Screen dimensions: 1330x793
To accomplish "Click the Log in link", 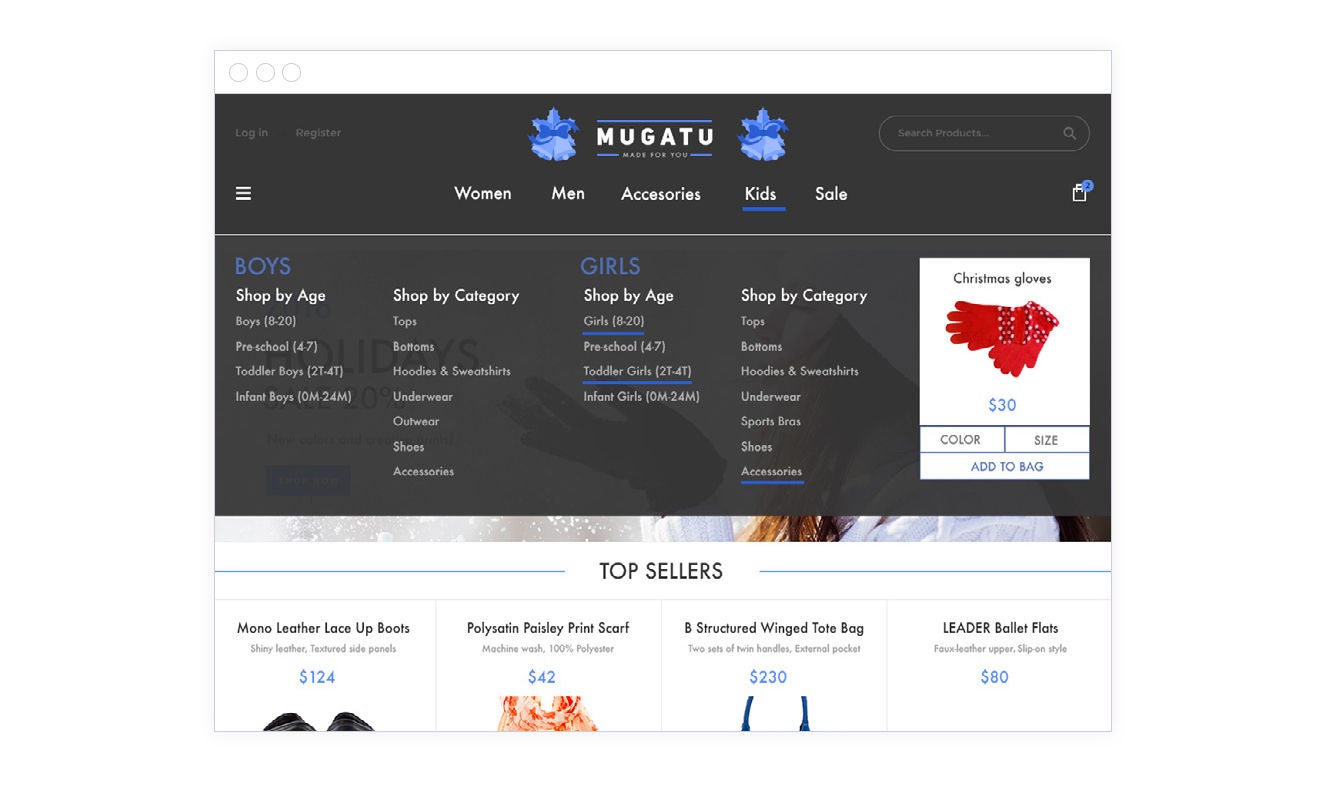I will pyautogui.click(x=251, y=133).
